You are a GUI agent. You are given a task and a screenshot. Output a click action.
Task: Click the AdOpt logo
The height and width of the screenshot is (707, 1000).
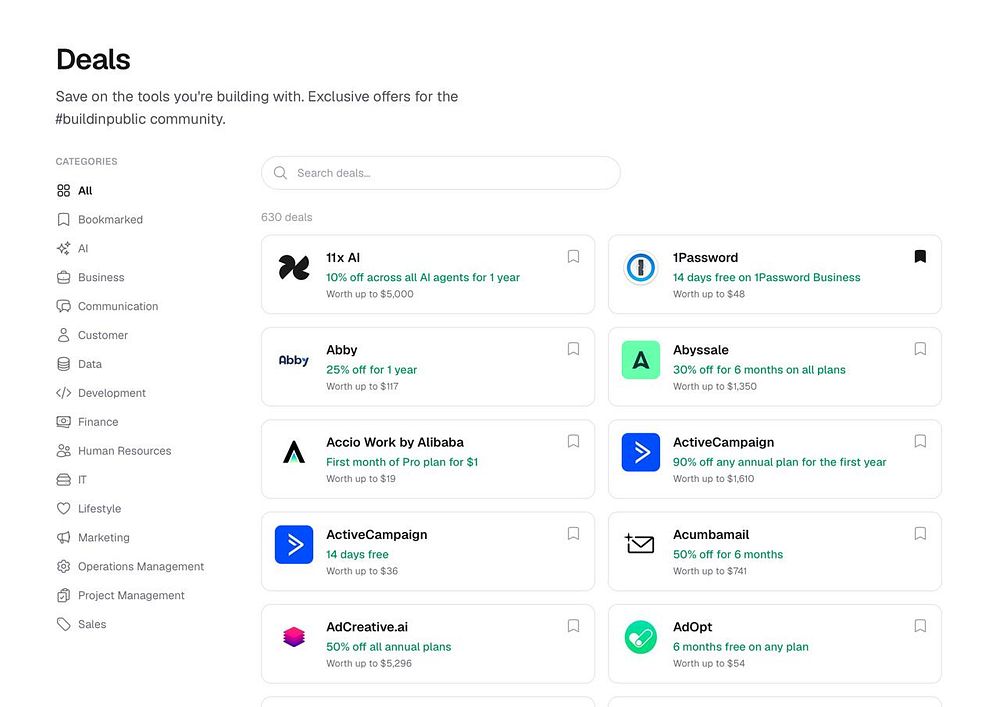click(640, 637)
